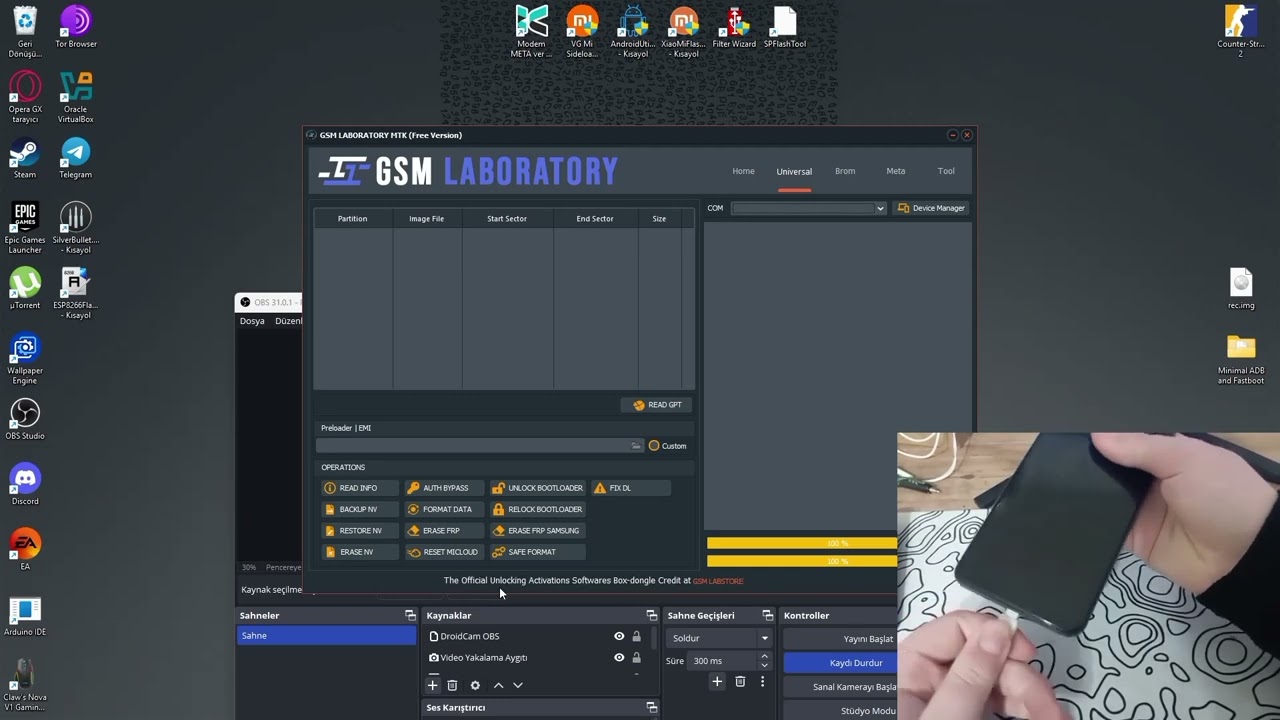Image resolution: width=1280 pixels, height=720 pixels.
Task: Add a new scene transition
Action: coord(717,682)
